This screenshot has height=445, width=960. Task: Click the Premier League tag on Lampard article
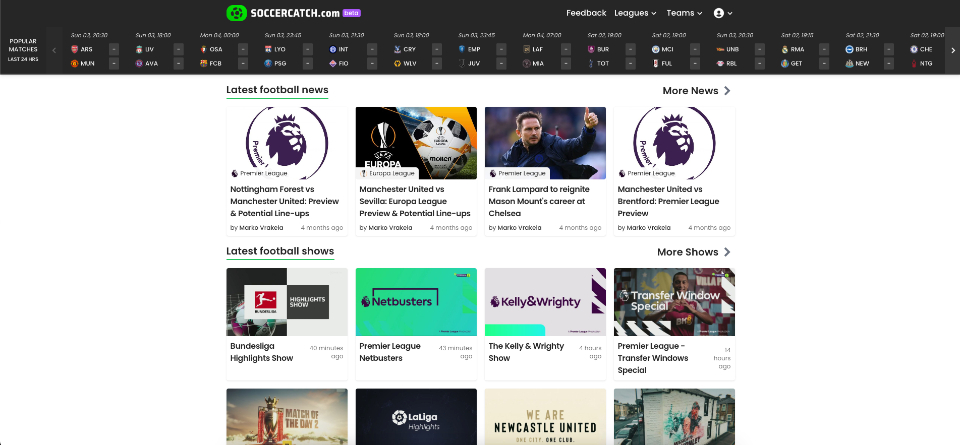tap(517, 173)
